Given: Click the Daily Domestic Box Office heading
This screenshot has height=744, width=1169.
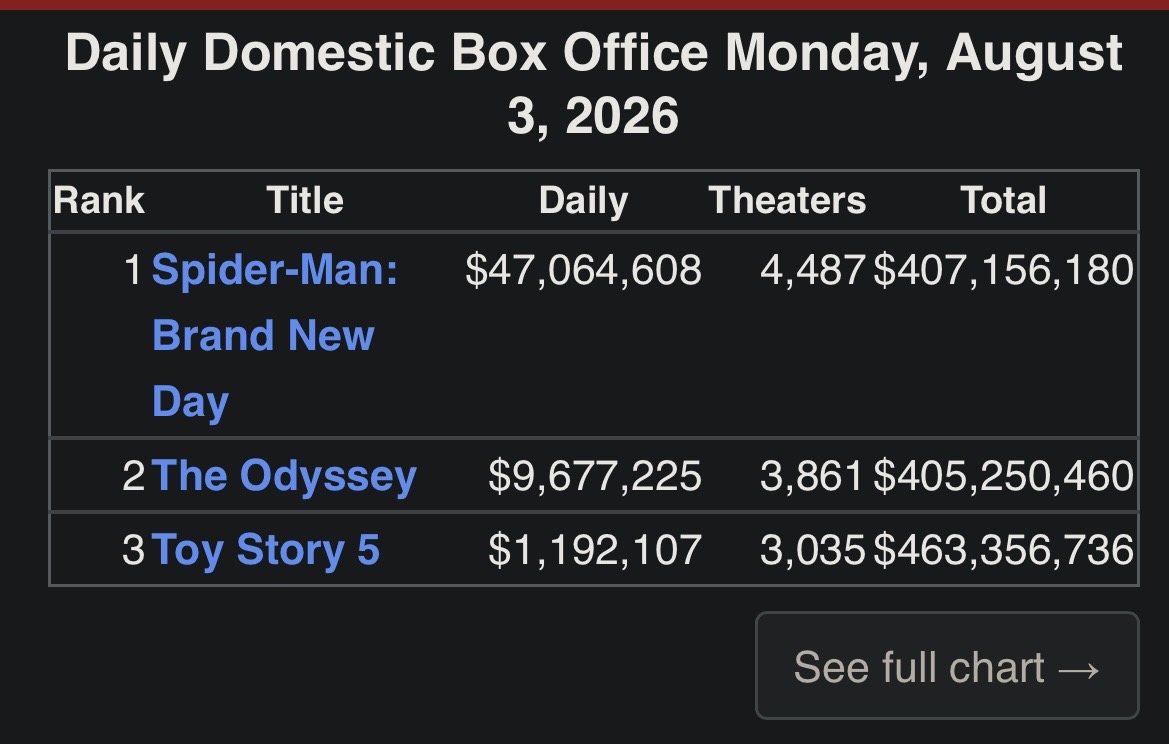Looking at the screenshot, I should [x=593, y=84].
